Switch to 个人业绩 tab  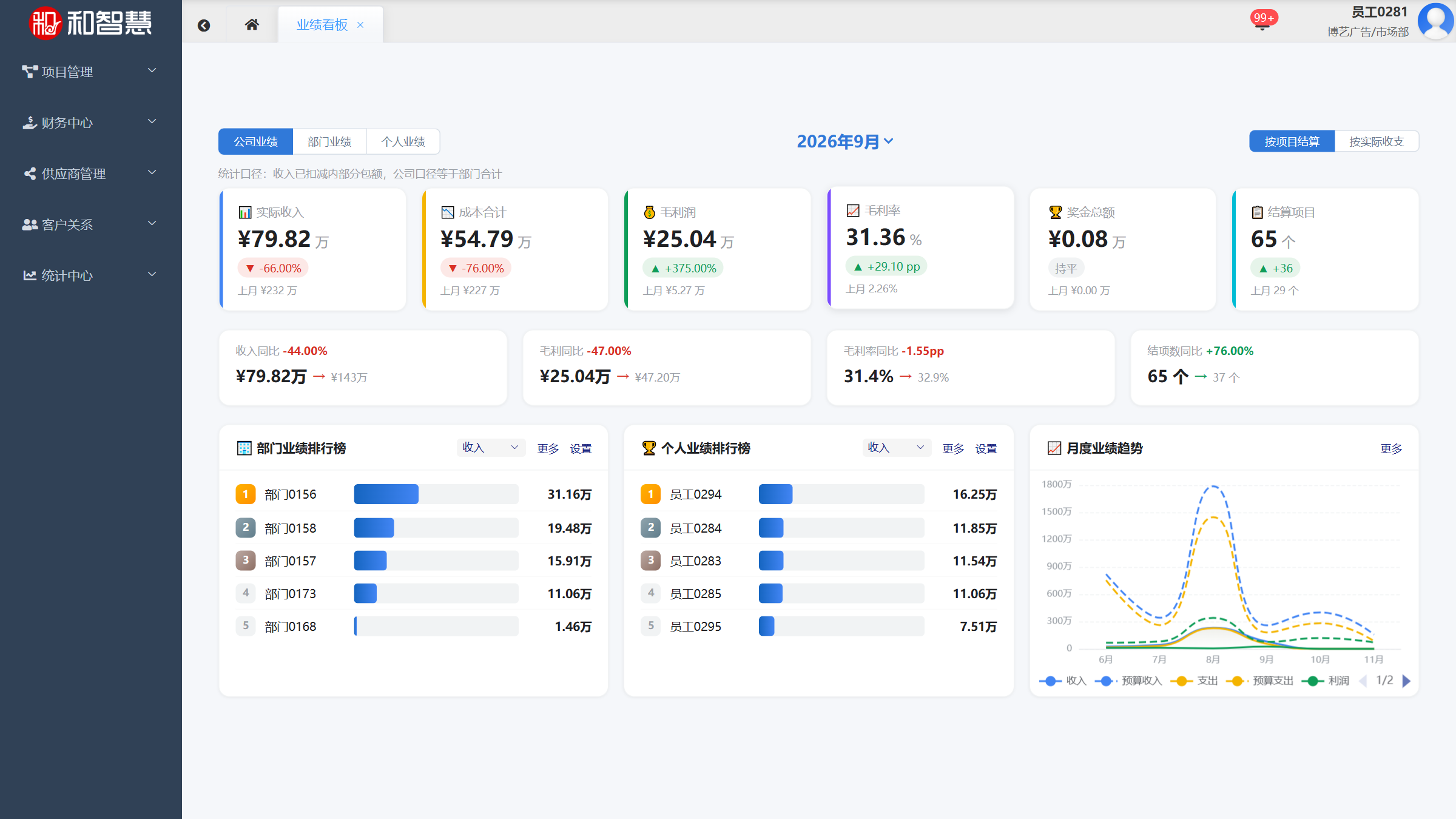point(403,141)
